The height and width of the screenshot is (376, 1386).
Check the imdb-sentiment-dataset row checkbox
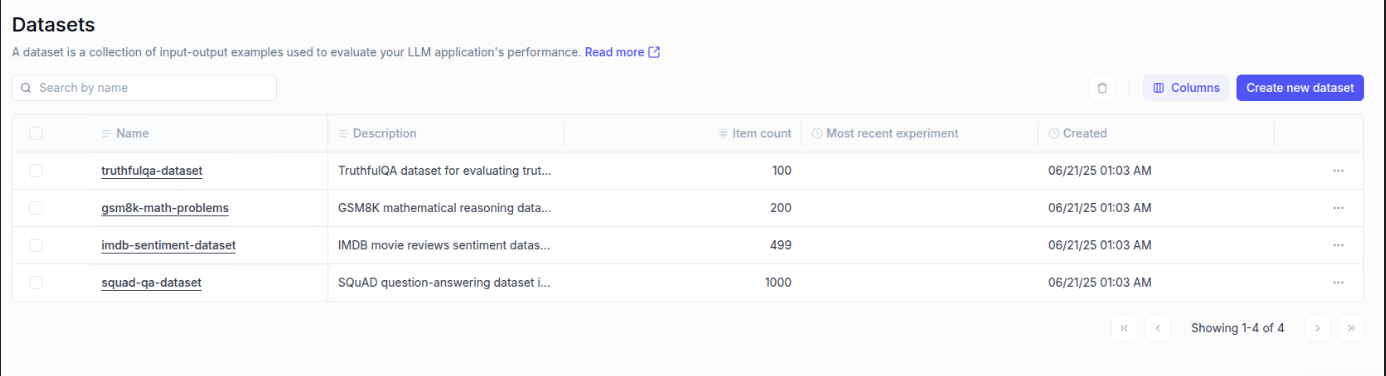[36, 245]
